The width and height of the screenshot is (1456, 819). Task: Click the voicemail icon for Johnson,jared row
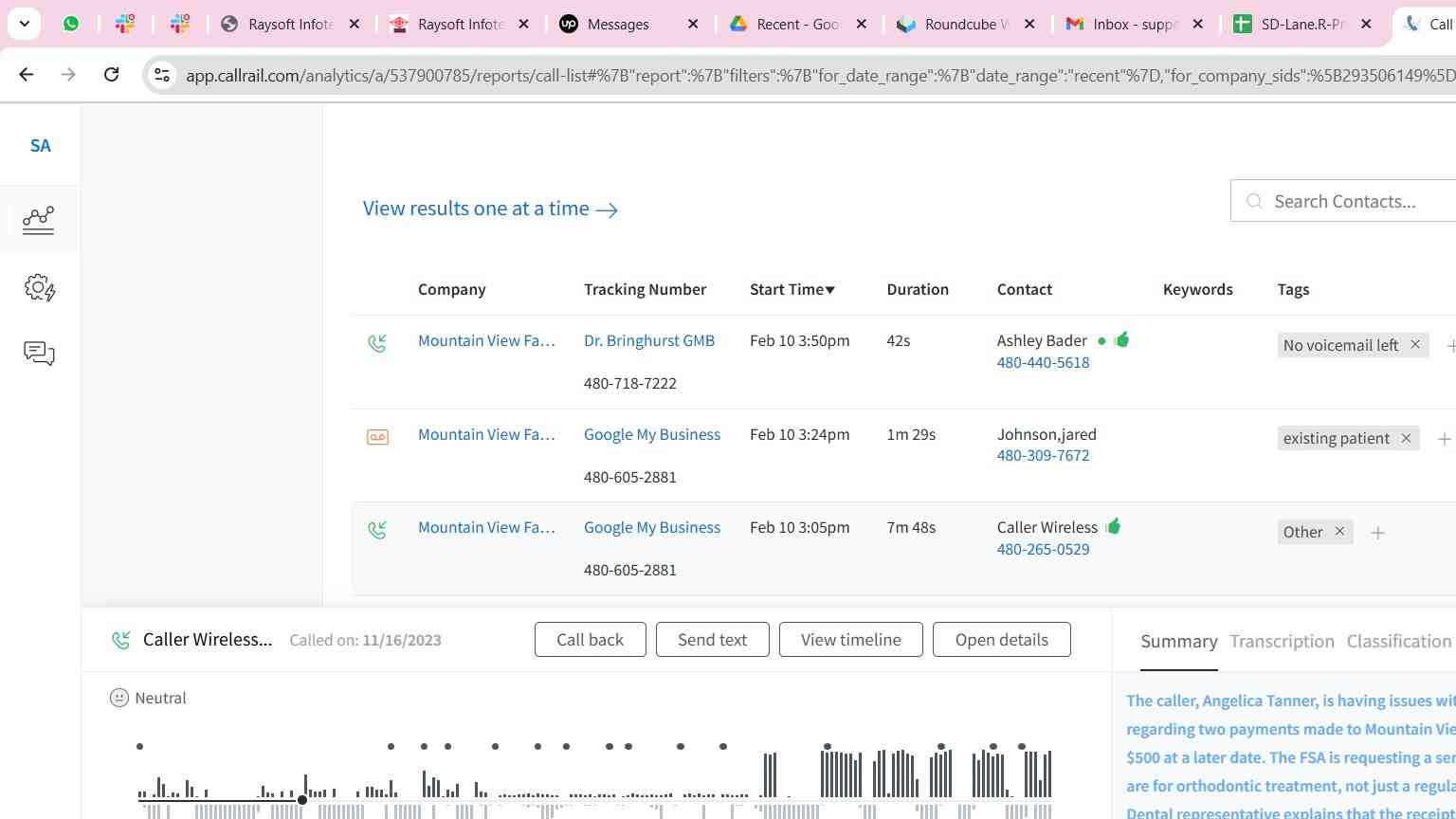tap(377, 437)
